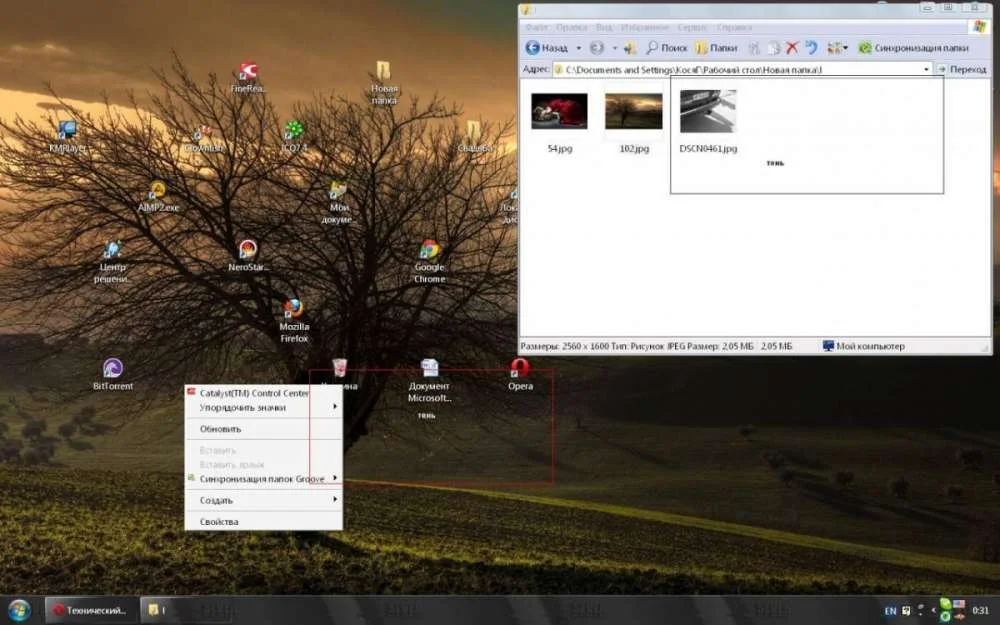Open the Back button history dropdown arrow
The image size is (1000, 625).
pyautogui.click(x=578, y=48)
